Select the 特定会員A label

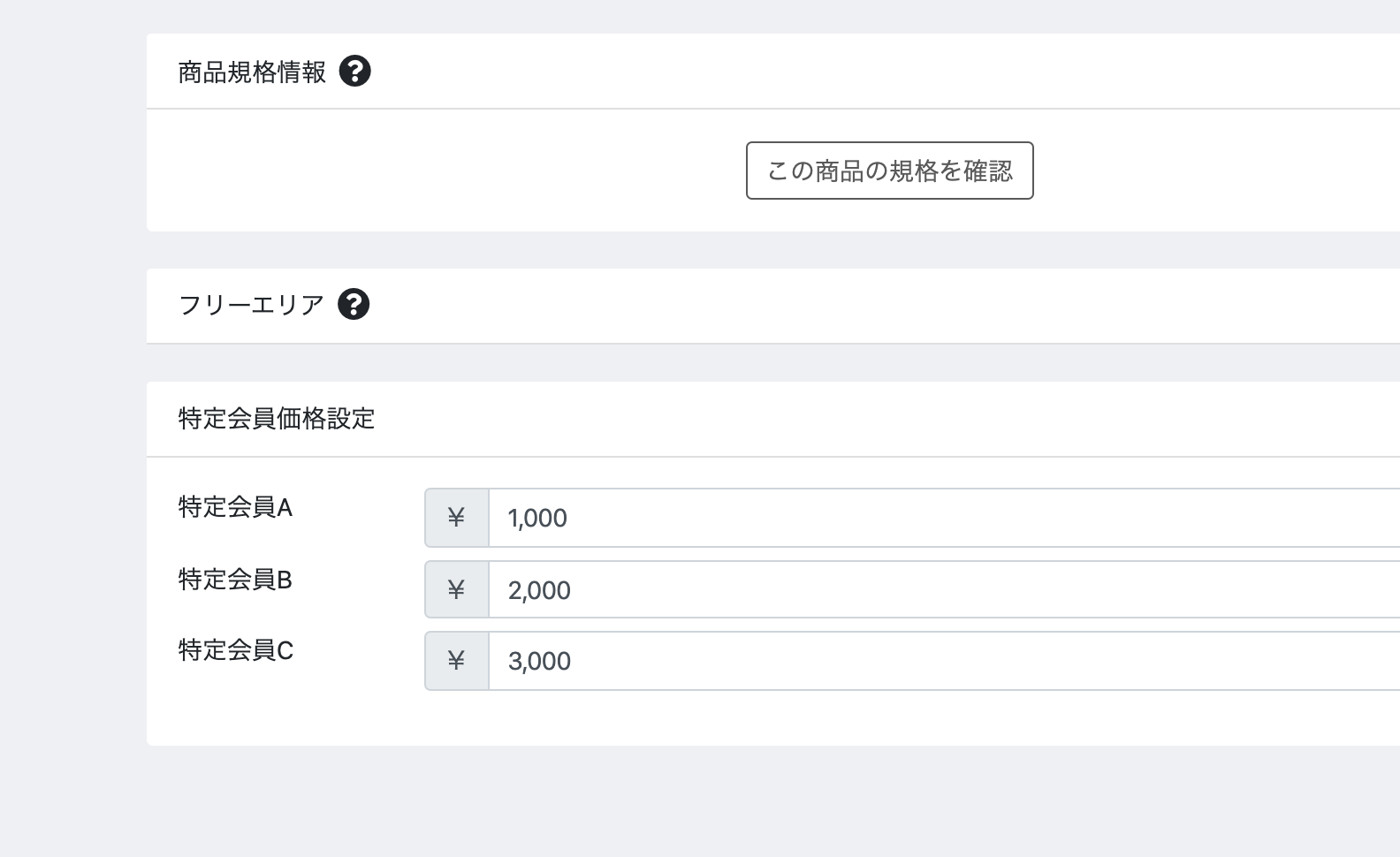click(235, 507)
